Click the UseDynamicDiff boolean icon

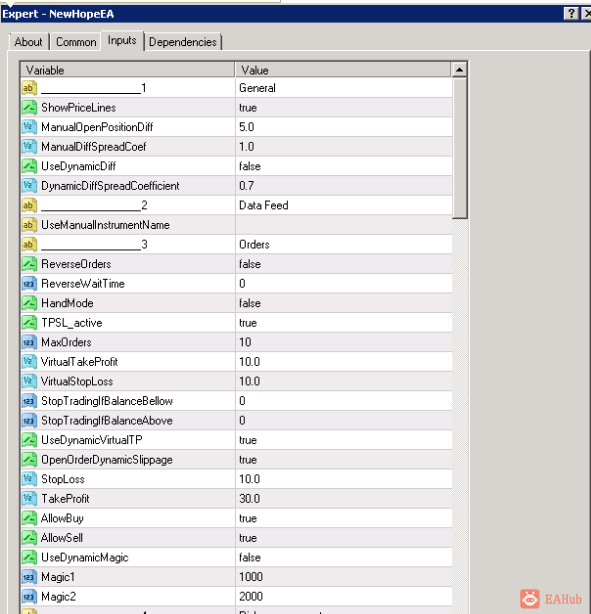click(x=29, y=166)
